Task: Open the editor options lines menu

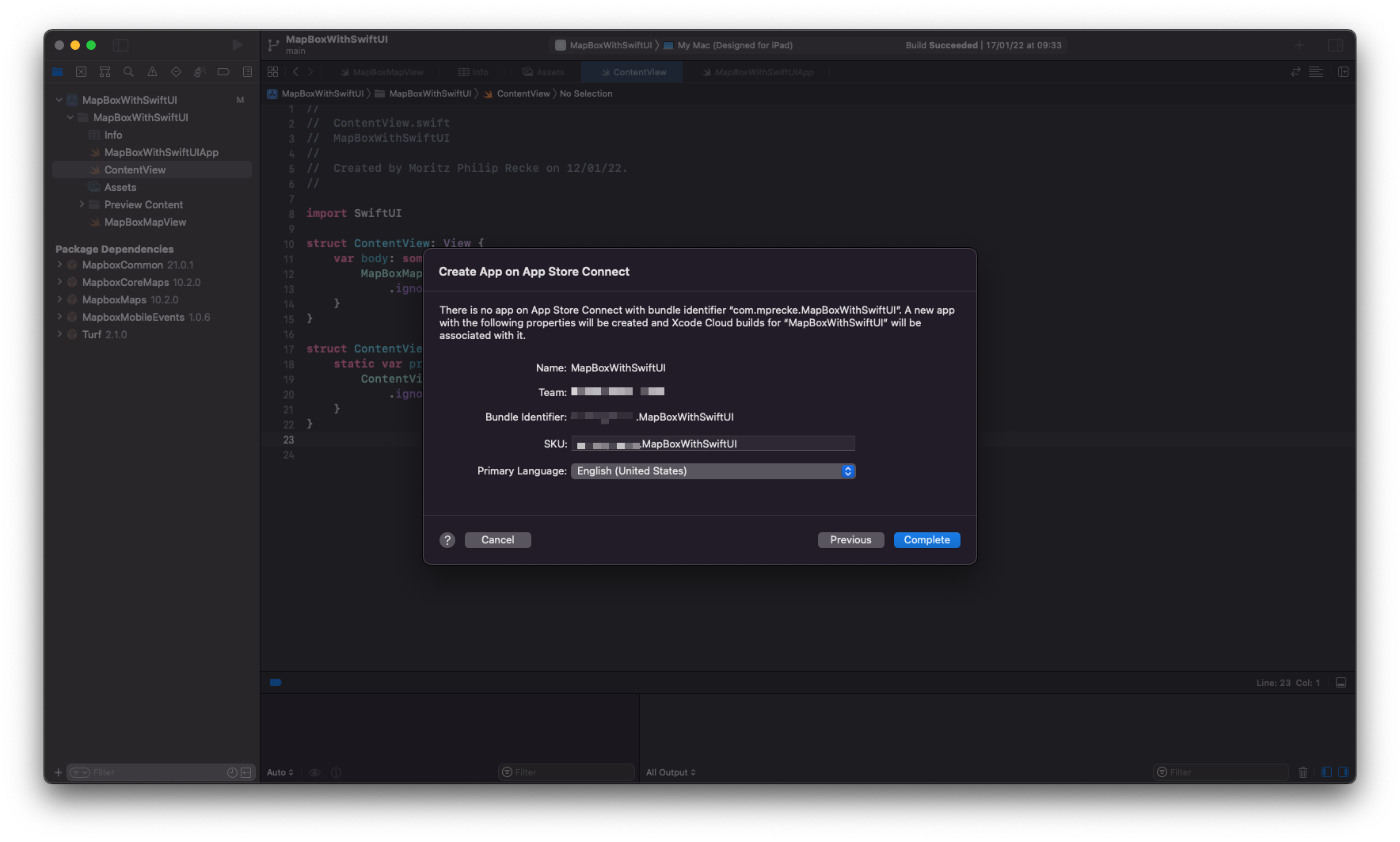Action: click(x=1316, y=72)
